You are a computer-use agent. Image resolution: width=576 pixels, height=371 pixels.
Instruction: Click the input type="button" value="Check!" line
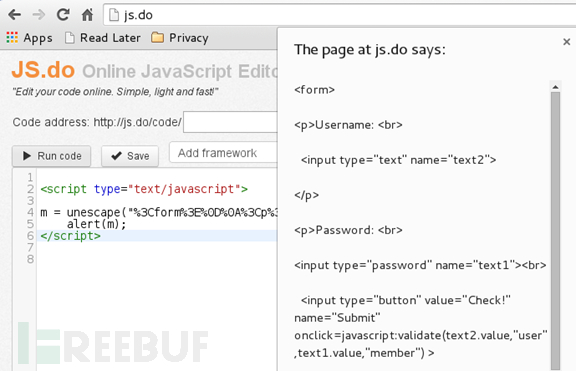click(x=406, y=300)
